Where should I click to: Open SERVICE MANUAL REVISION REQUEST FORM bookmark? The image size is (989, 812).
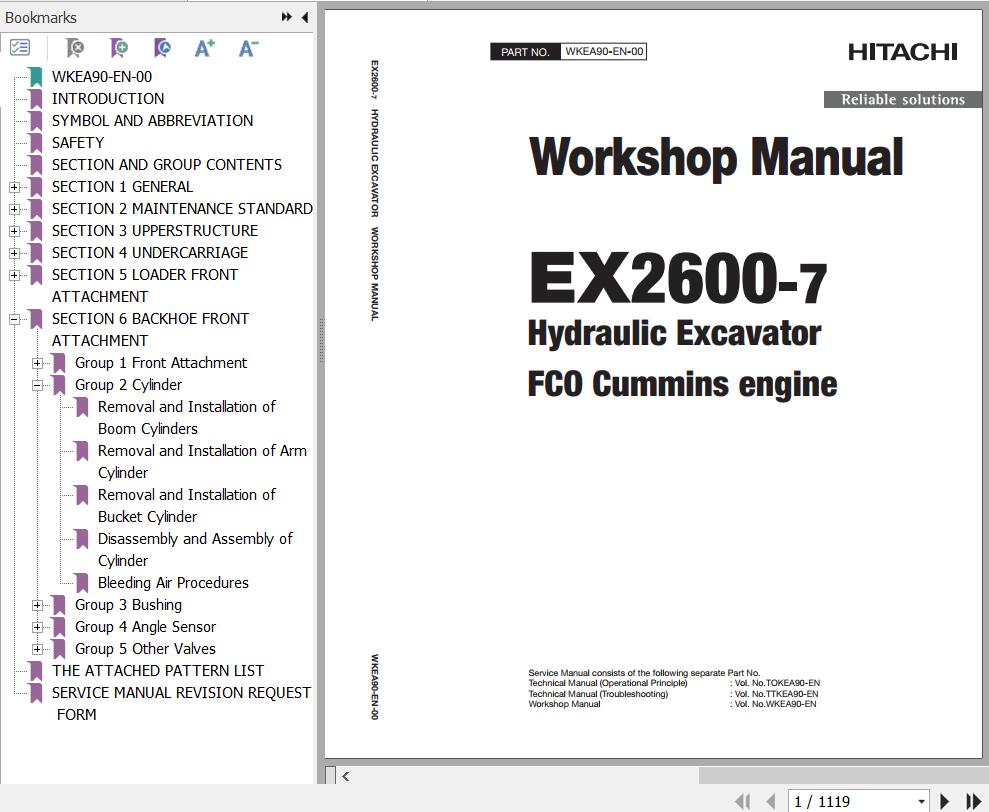pyautogui.click(x=181, y=703)
